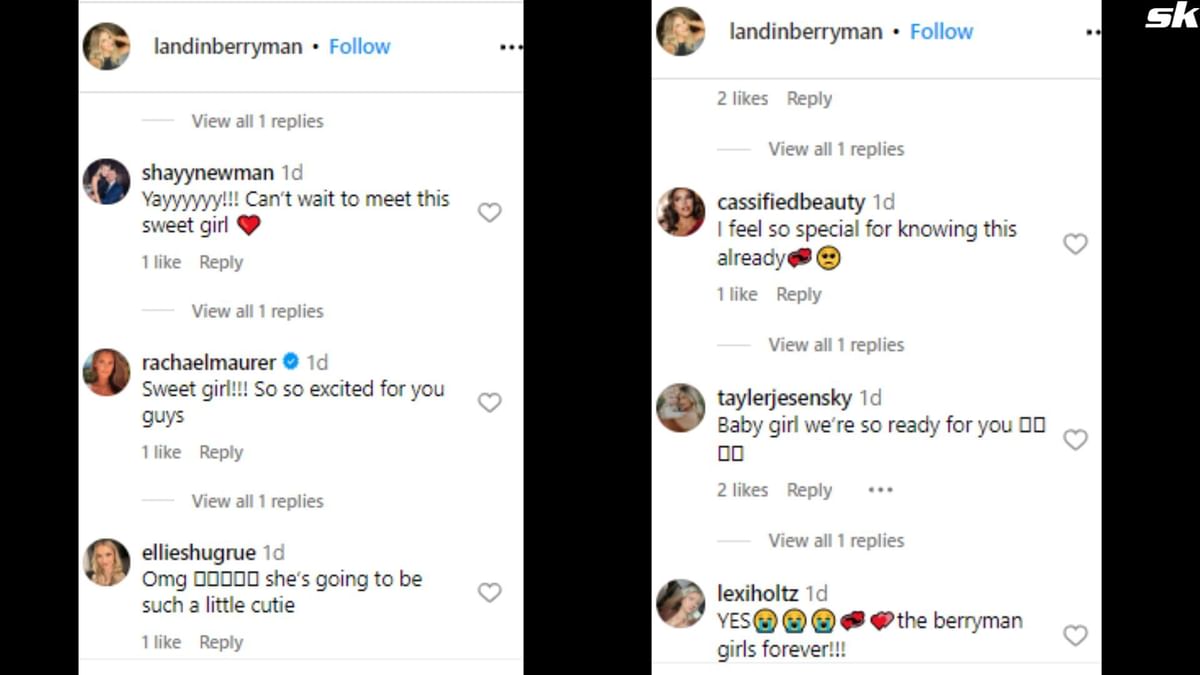Screen dimensions: 1200x675
Task: Open the three-dot options menu in left post header
Action: click(x=511, y=47)
